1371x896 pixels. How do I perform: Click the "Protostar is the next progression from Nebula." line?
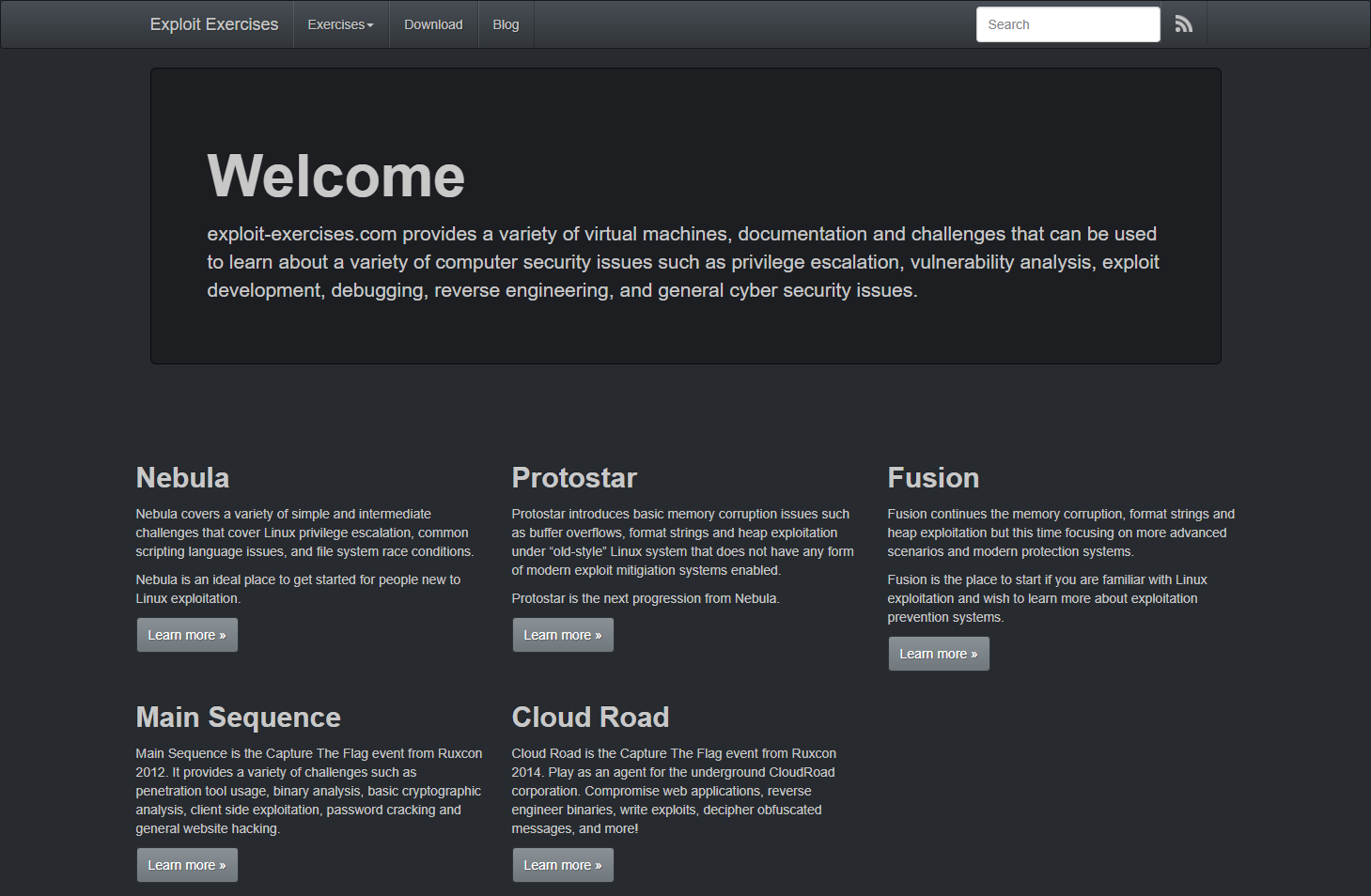click(646, 598)
